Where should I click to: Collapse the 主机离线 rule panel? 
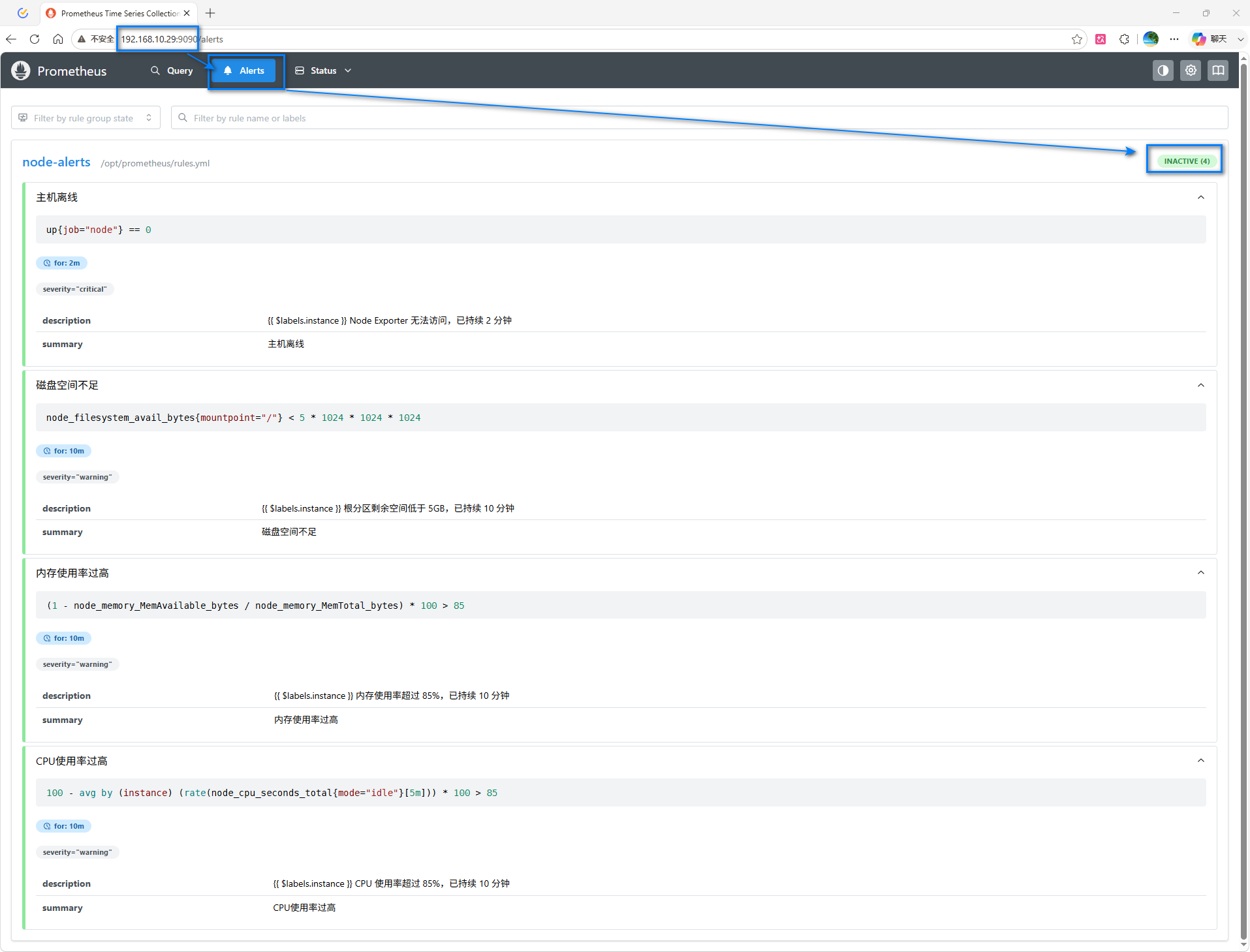[x=1200, y=197]
